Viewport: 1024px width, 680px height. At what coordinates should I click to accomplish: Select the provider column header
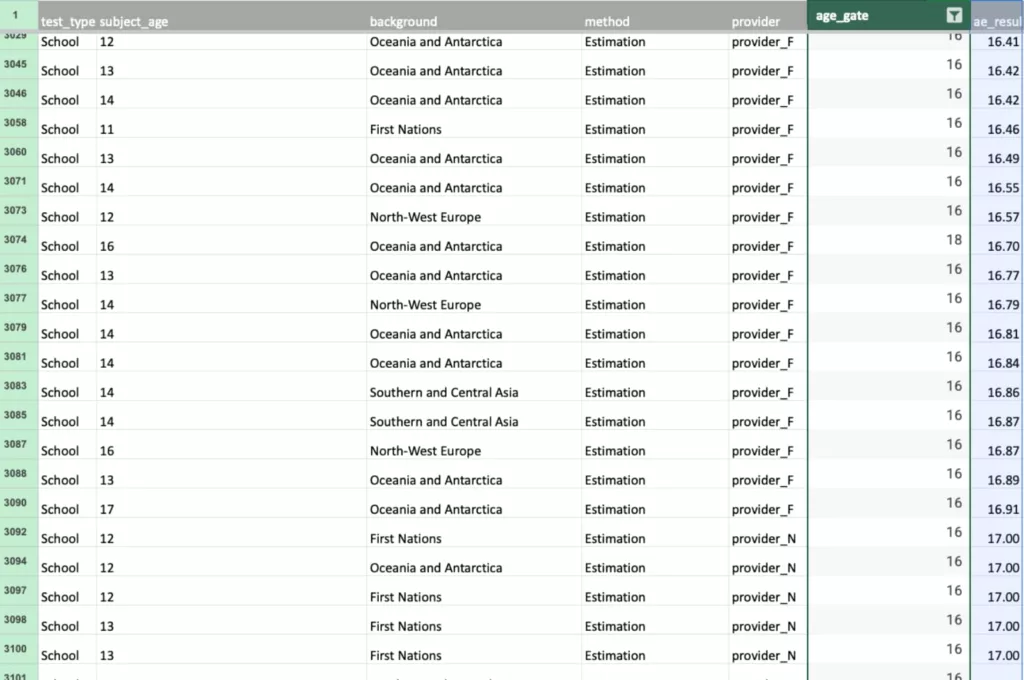(x=755, y=21)
